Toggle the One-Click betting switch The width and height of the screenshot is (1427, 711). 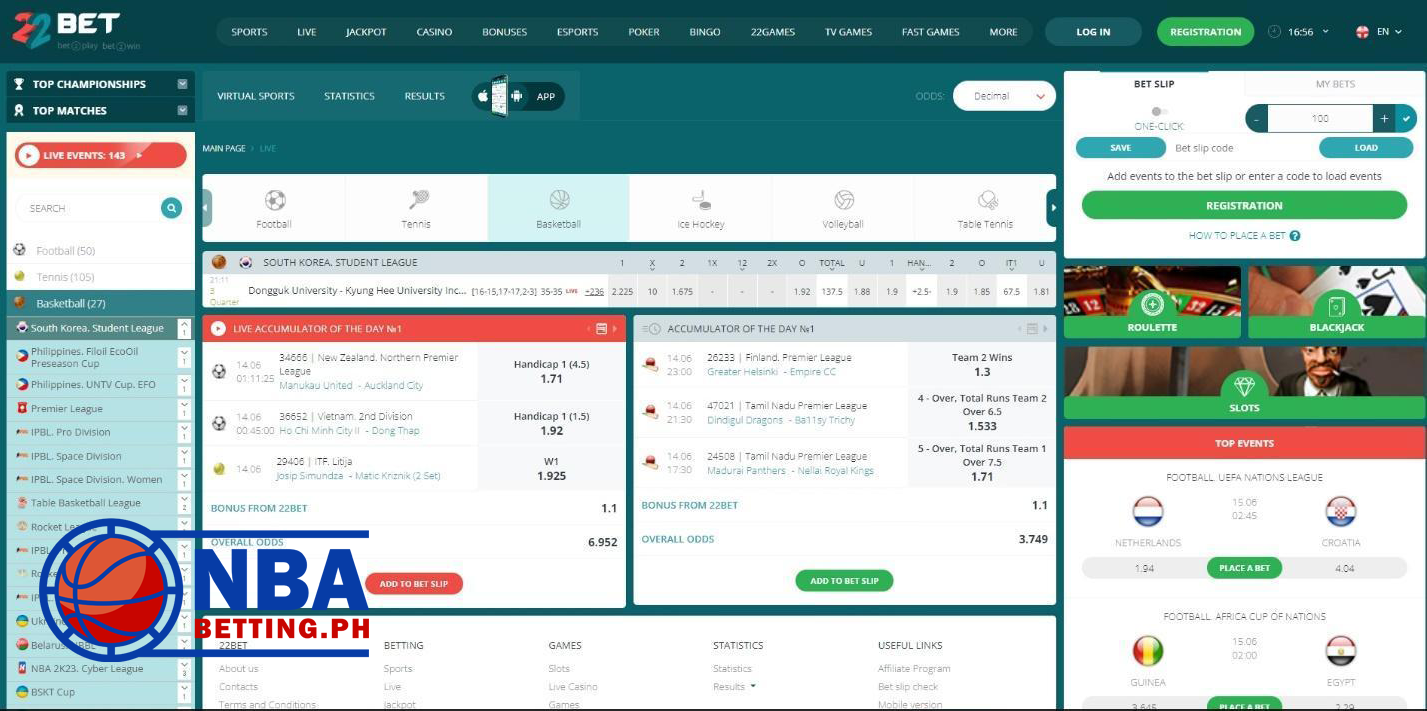point(1158,112)
